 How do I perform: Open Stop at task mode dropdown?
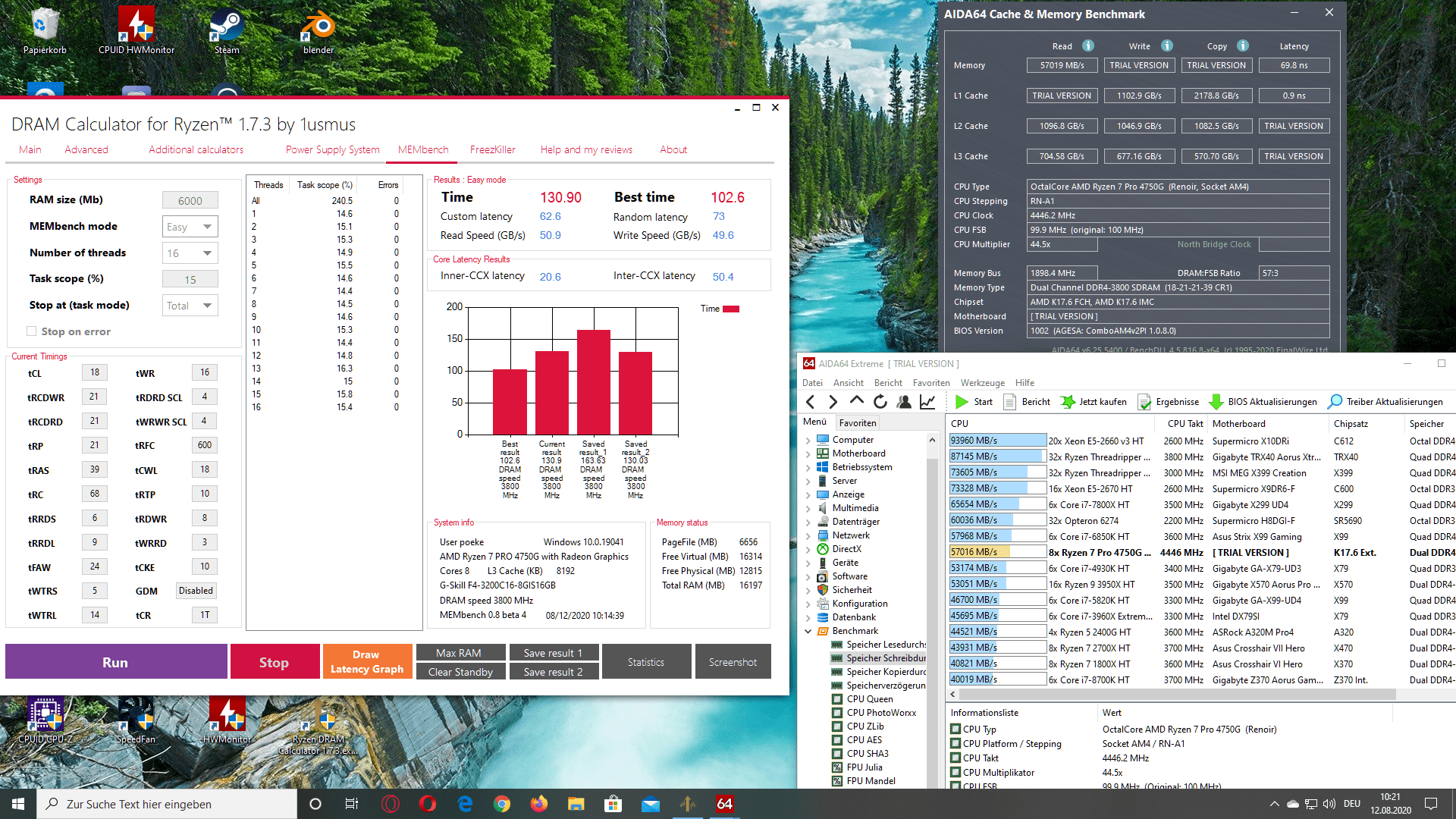[x=190, y=306]
